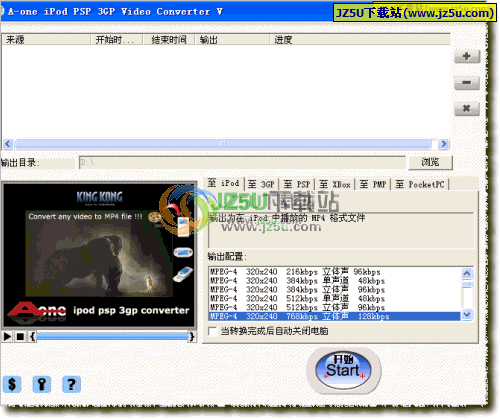Switch to the 至 3GP tab
This screenshot has height=419, width=500.
[261, 184]
